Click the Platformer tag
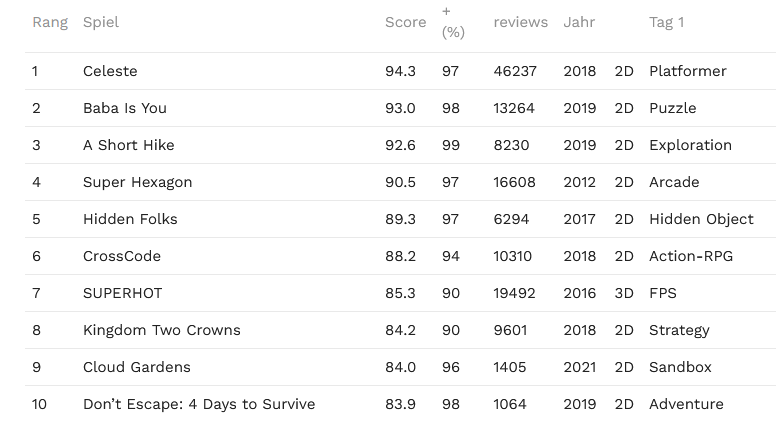The image size is (776, 432). click(x=688, y=71)
